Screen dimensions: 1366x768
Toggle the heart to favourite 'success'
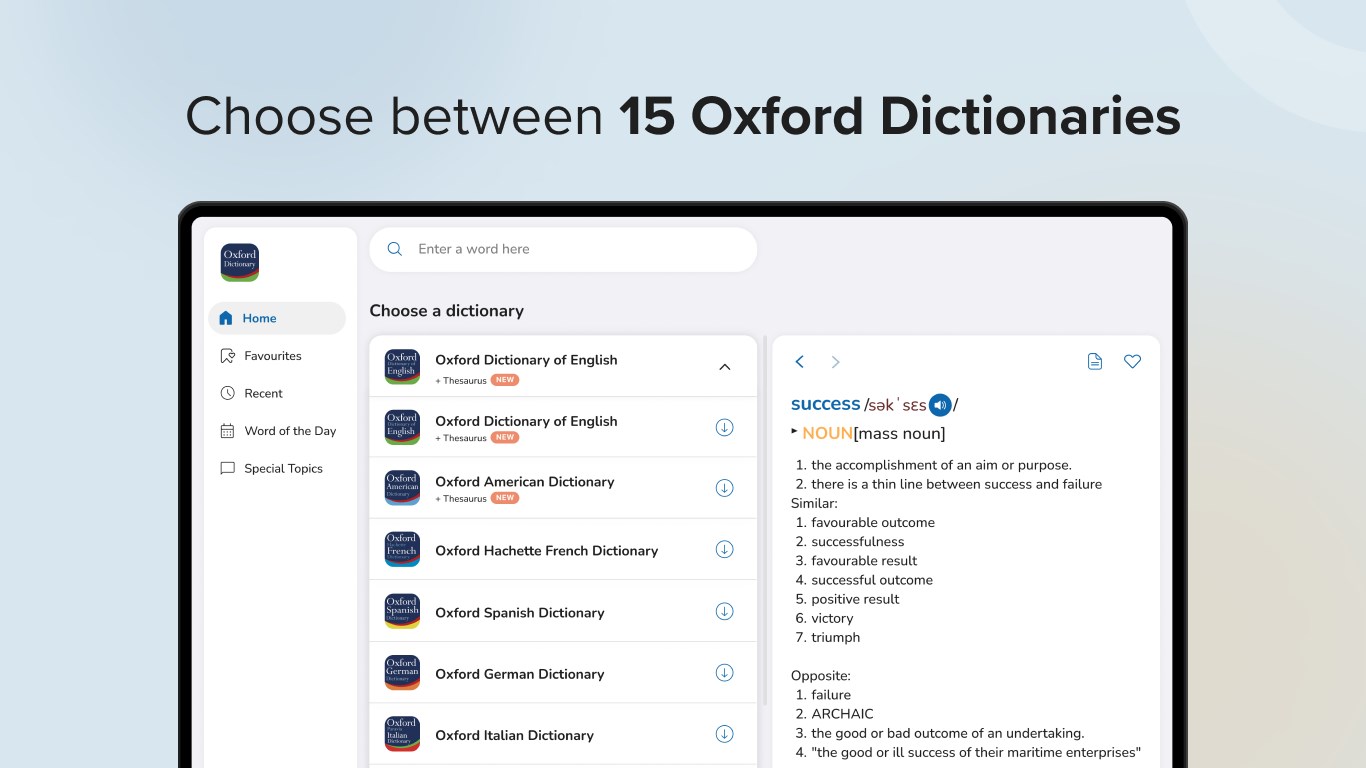1132,361
